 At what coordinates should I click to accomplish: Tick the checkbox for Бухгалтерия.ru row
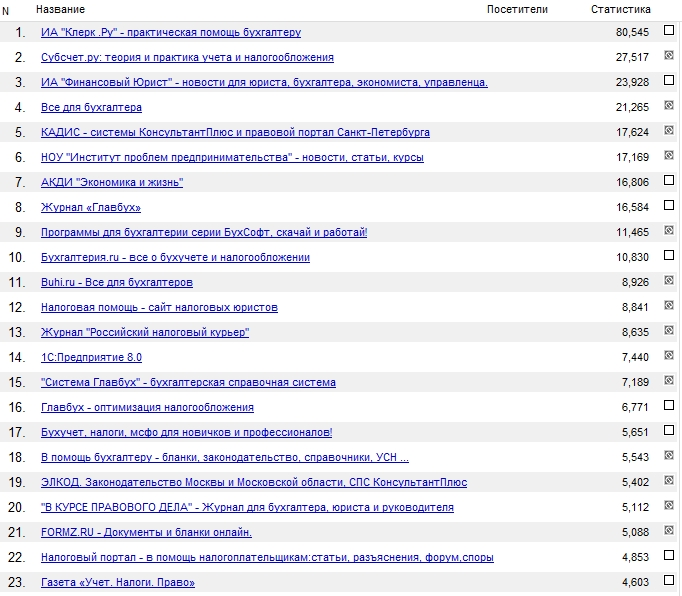coord(669,255)
